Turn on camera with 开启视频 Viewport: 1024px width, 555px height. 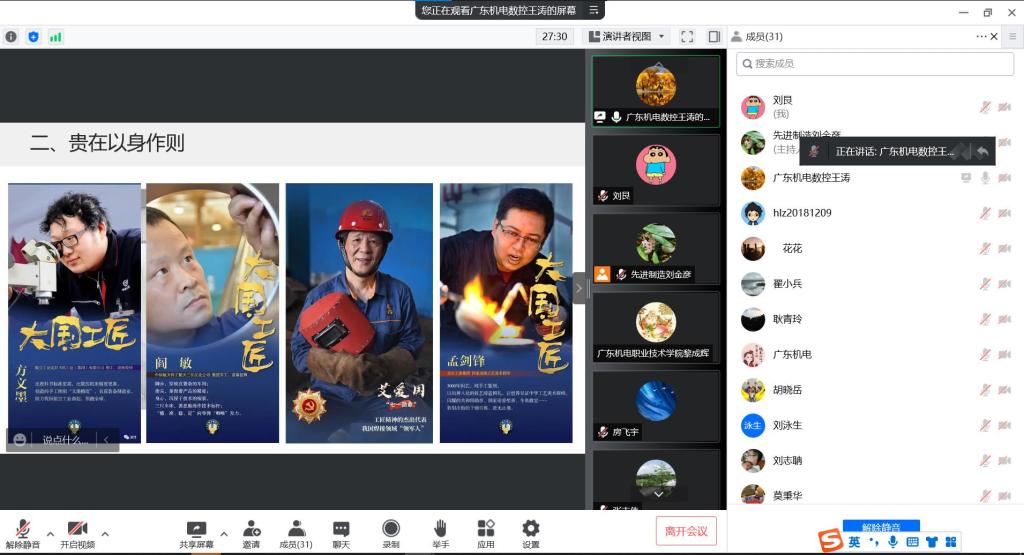77,532
